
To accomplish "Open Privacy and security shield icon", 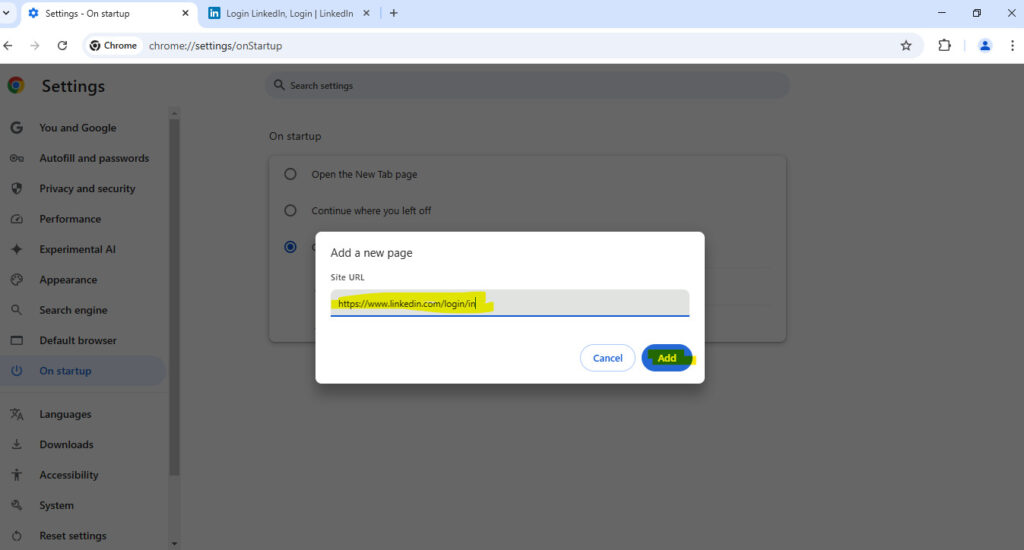I will coord(16,189).
